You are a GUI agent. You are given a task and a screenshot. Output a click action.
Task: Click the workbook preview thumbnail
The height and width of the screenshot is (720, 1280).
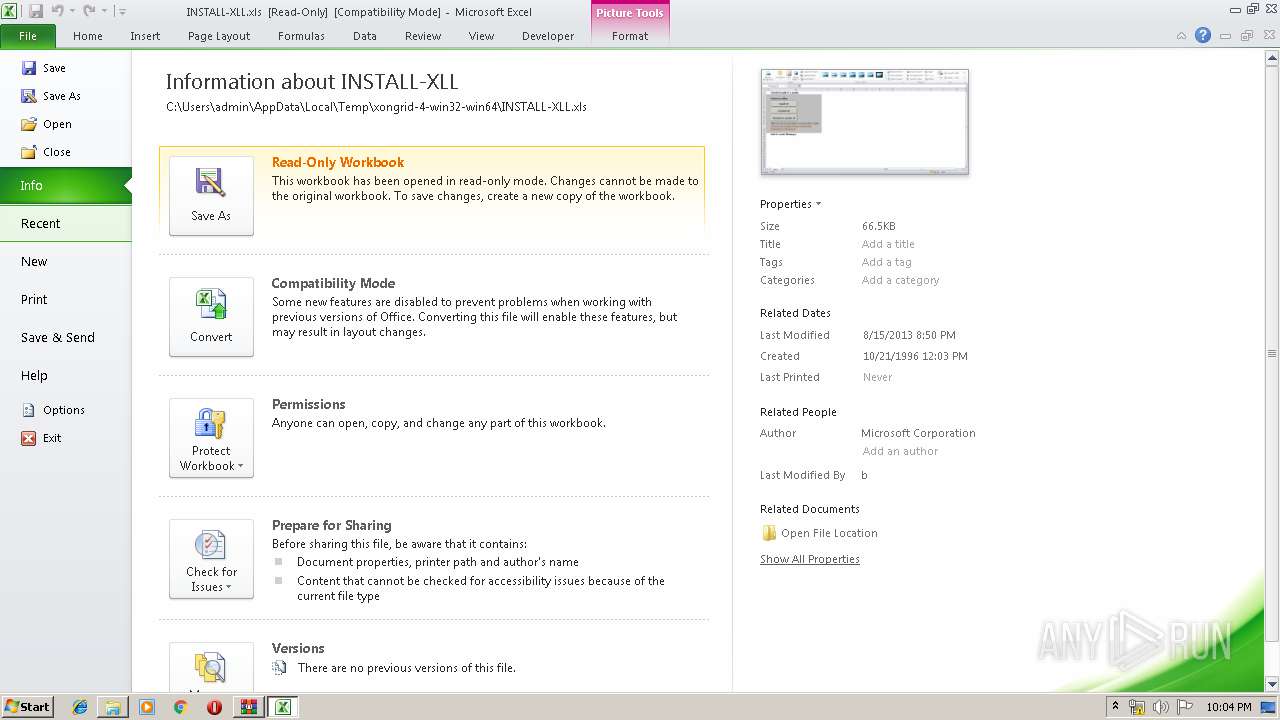pyautogui.click(x=865, y=121)
